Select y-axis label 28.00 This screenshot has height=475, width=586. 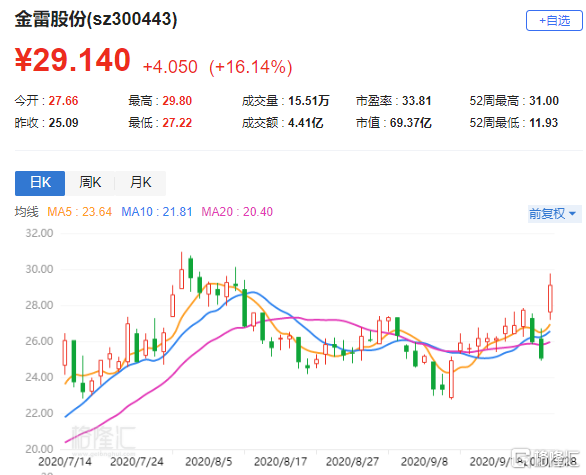[x=39, y=305]
